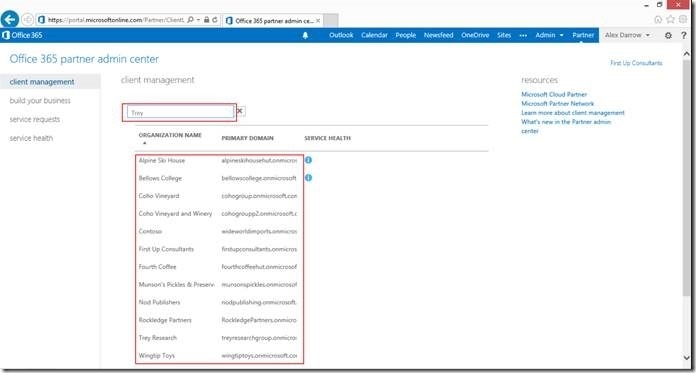Select client management in left sidebar
The width and height of the screenshot is (696, 373).
tap(50, 82)
